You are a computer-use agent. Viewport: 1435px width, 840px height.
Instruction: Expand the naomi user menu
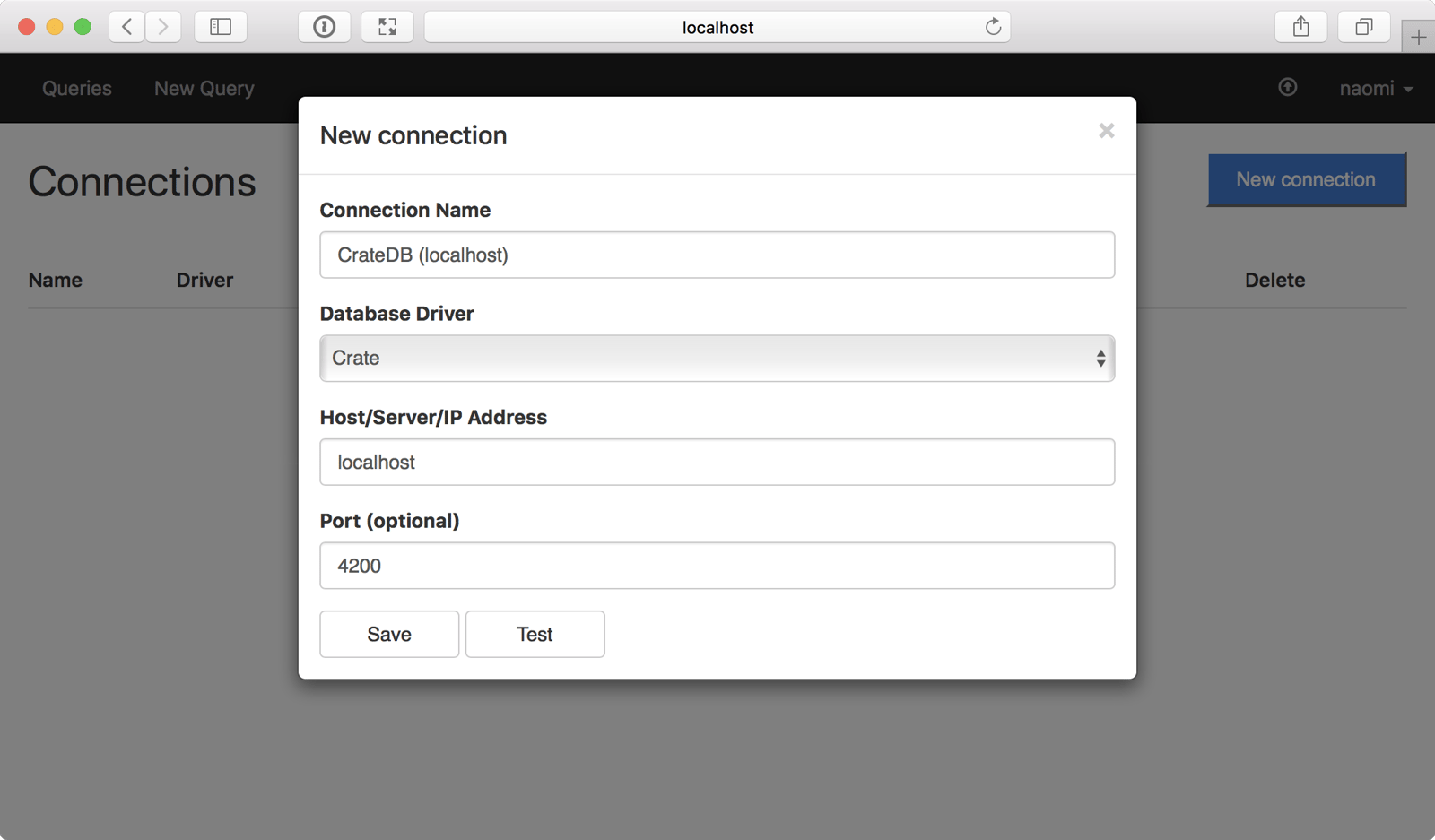pyautogui.click(x=1375, y=88)
